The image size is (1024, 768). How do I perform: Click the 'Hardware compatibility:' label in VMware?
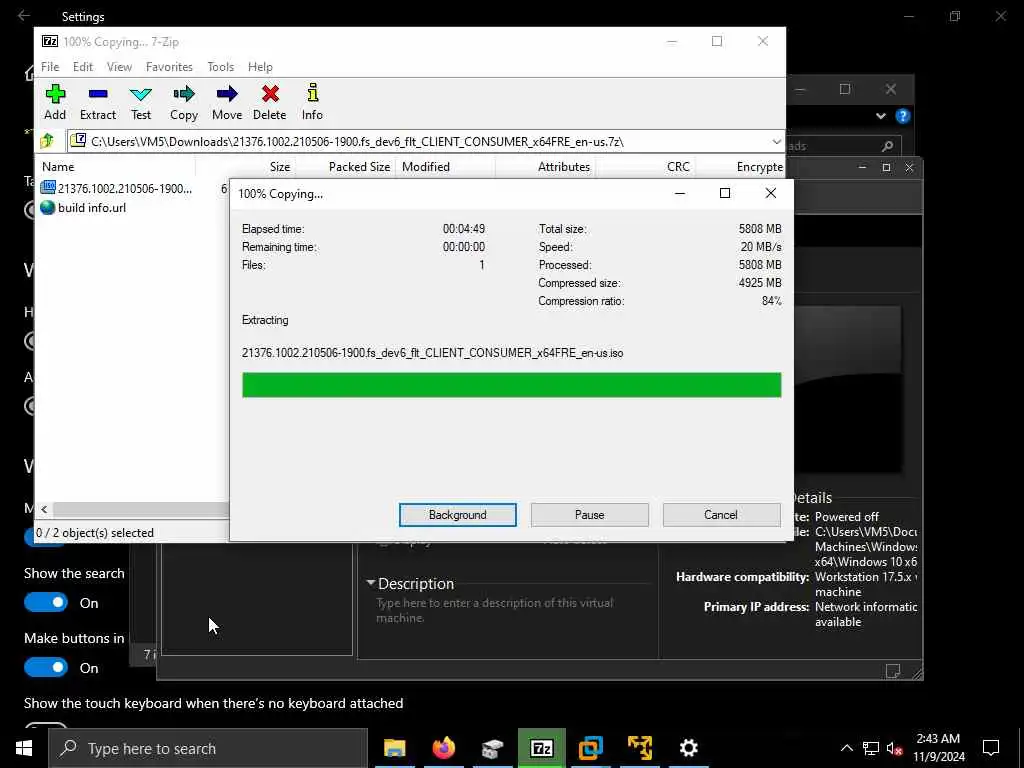[743, 577]
